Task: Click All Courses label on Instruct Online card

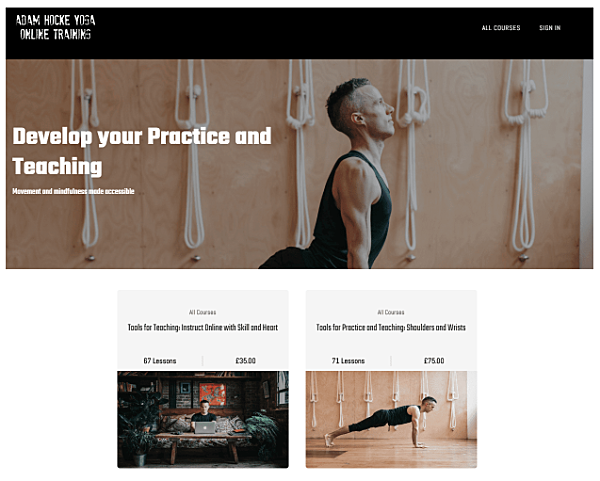Action: pos(202,312)
